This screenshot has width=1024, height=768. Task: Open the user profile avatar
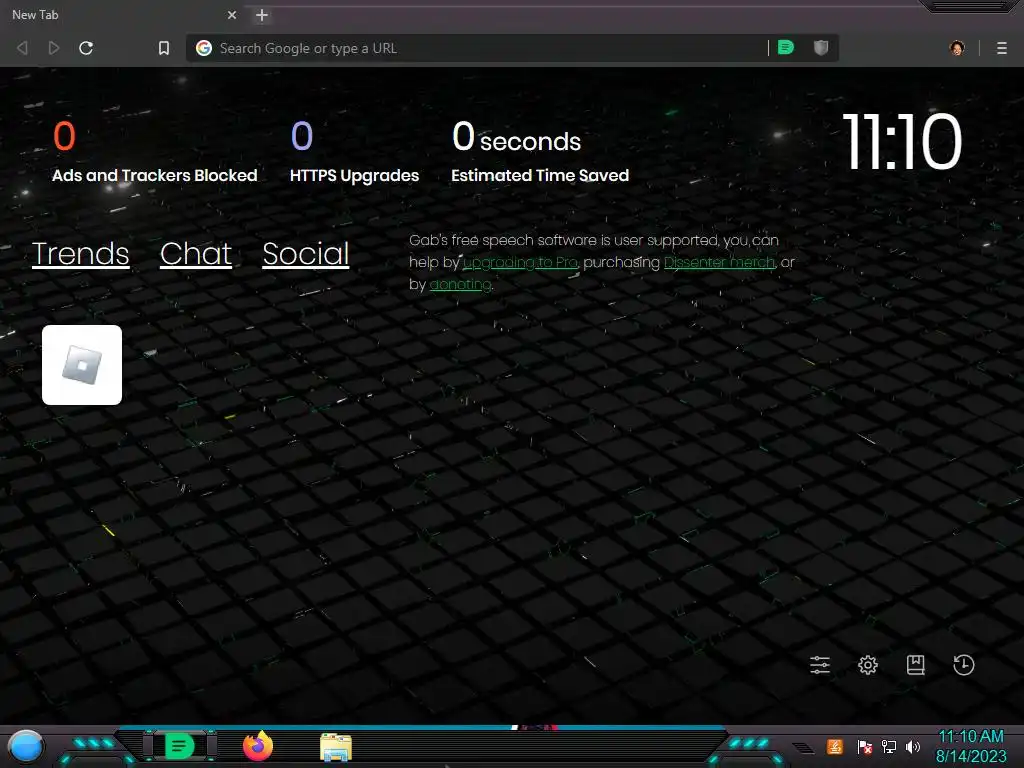pyautogui.click(x=957, y=48)
